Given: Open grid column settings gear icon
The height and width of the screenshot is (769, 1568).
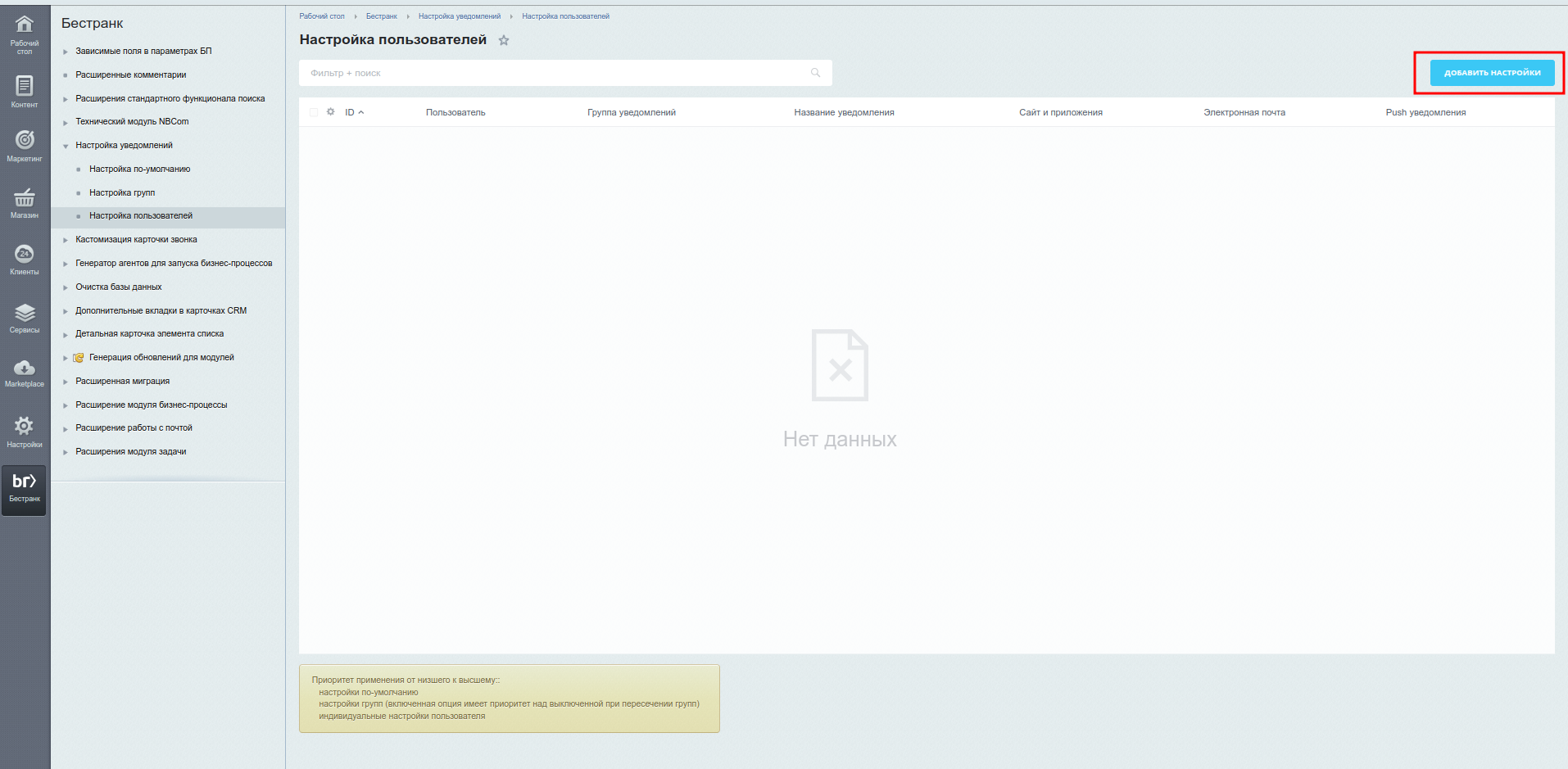Looking at the screenshot, I should tap(331, 112).
